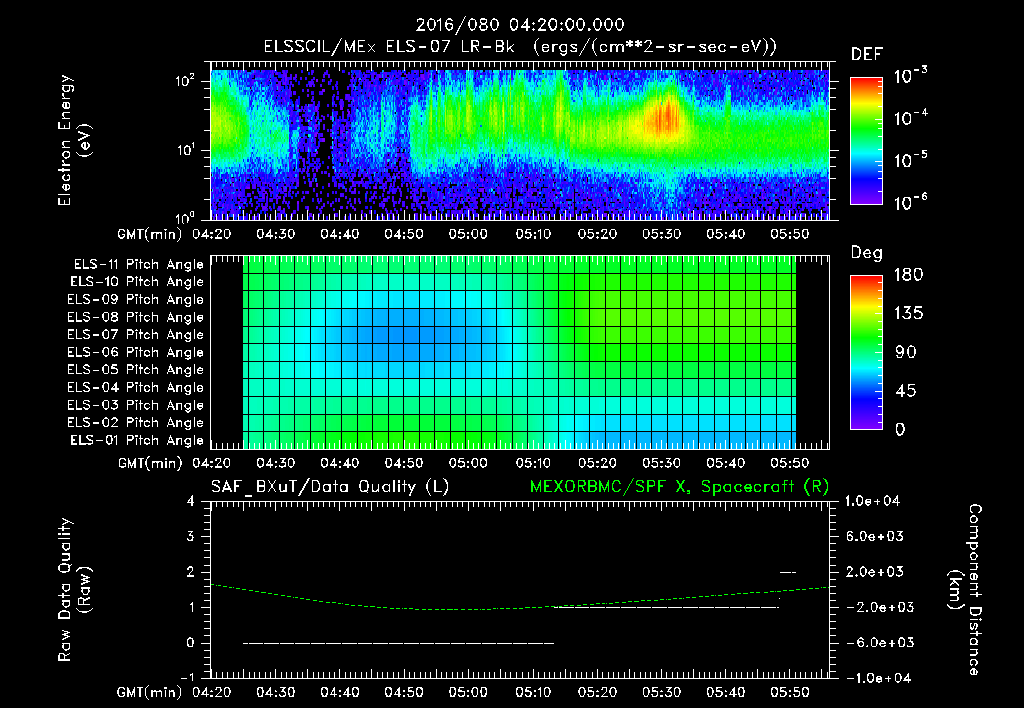Click the 180 label on Deg color bar

[x=908, y=275]
